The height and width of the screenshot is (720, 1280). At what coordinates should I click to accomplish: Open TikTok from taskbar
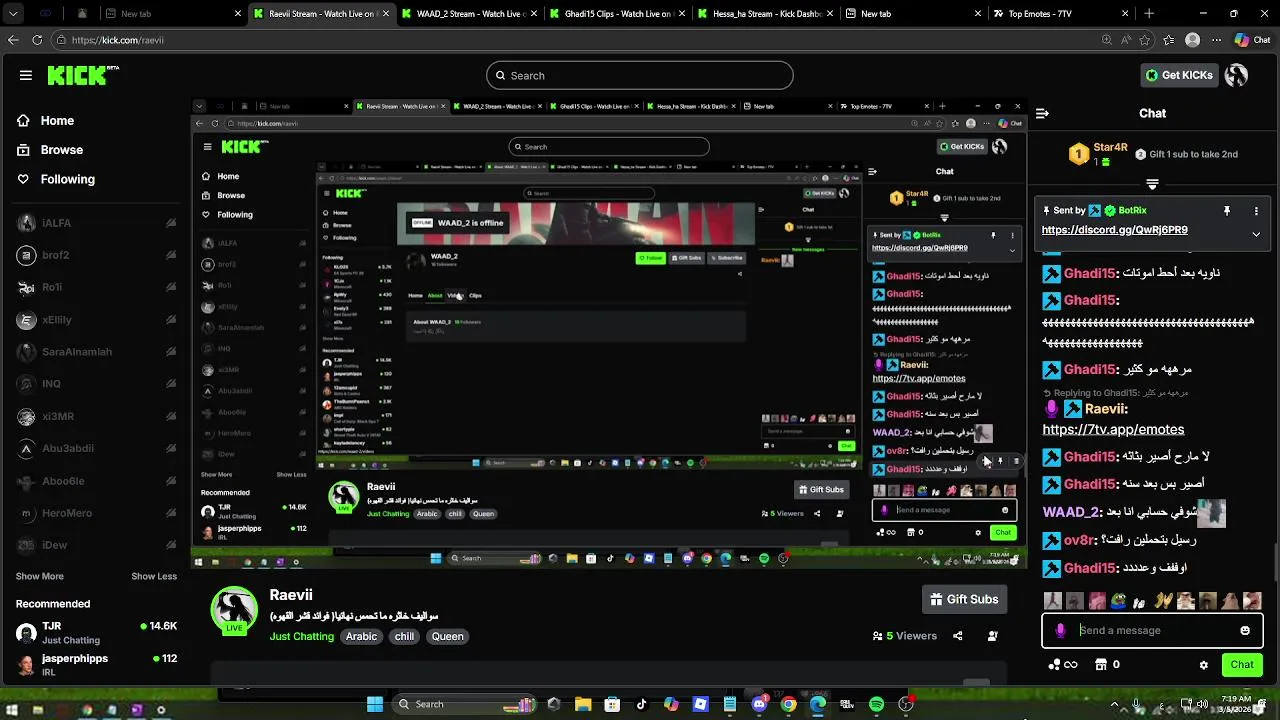[x=641, y=704]
